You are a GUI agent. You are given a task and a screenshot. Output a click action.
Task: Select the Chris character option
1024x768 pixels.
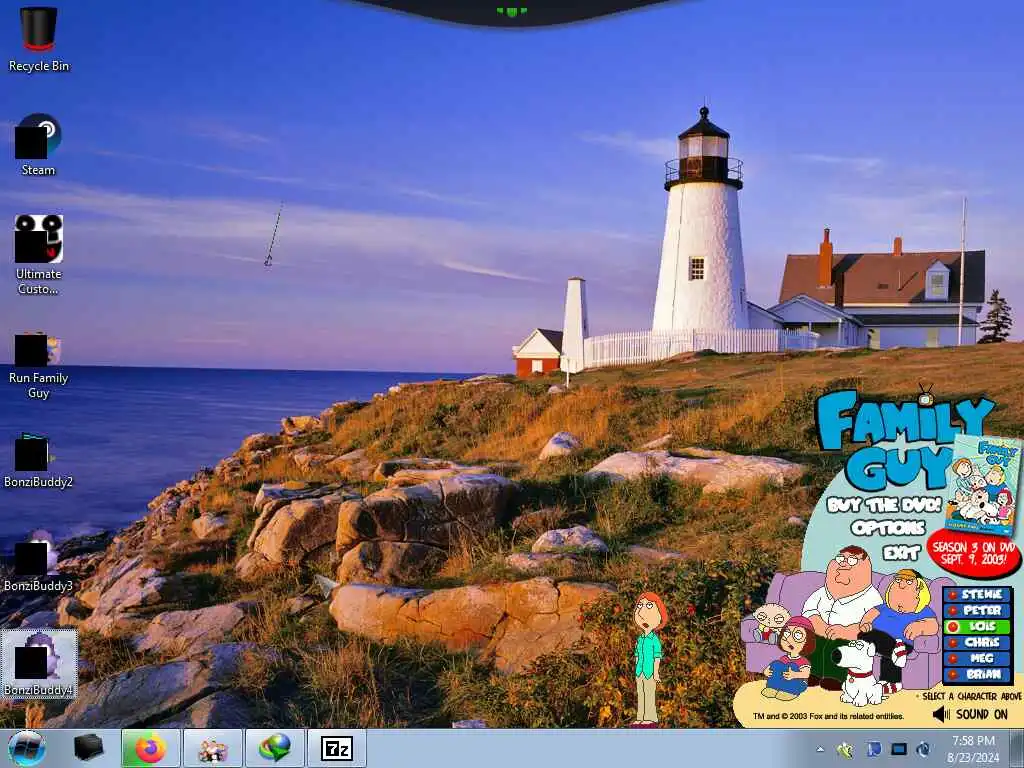[x=978, y=642]
